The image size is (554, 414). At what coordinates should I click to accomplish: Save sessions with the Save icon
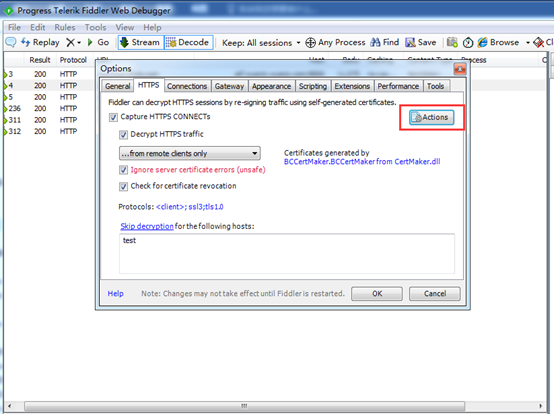point(420,42)
